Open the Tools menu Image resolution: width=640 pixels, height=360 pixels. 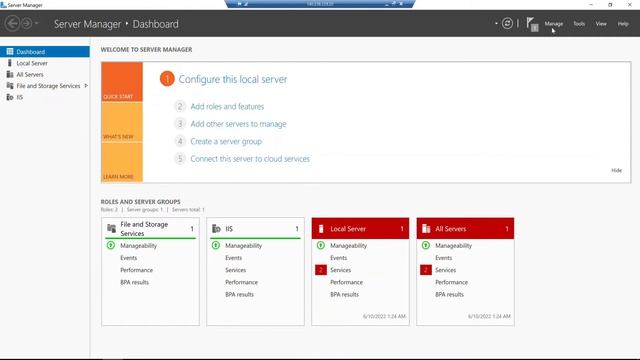tap(579, 24)
